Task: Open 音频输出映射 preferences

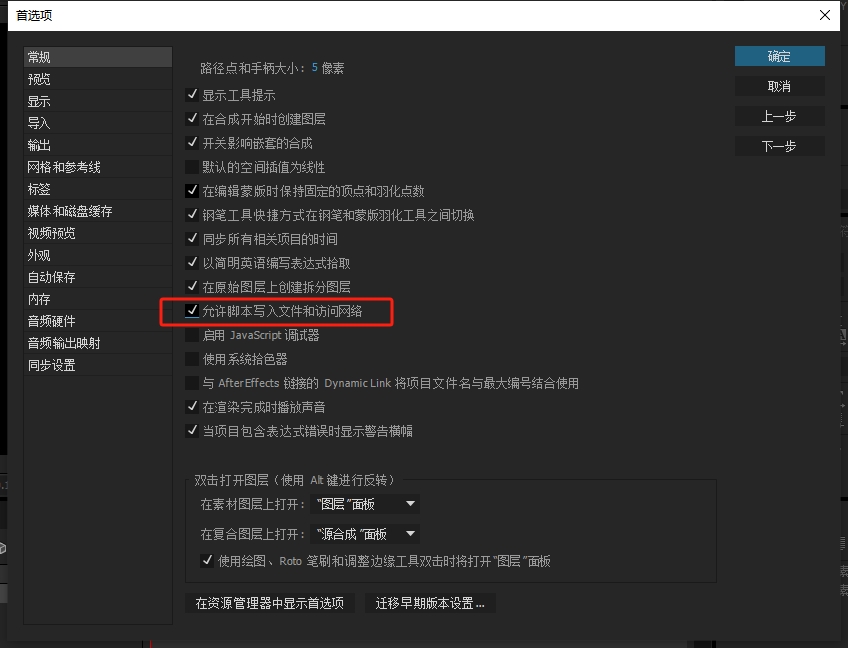Action: coord(98,343)
